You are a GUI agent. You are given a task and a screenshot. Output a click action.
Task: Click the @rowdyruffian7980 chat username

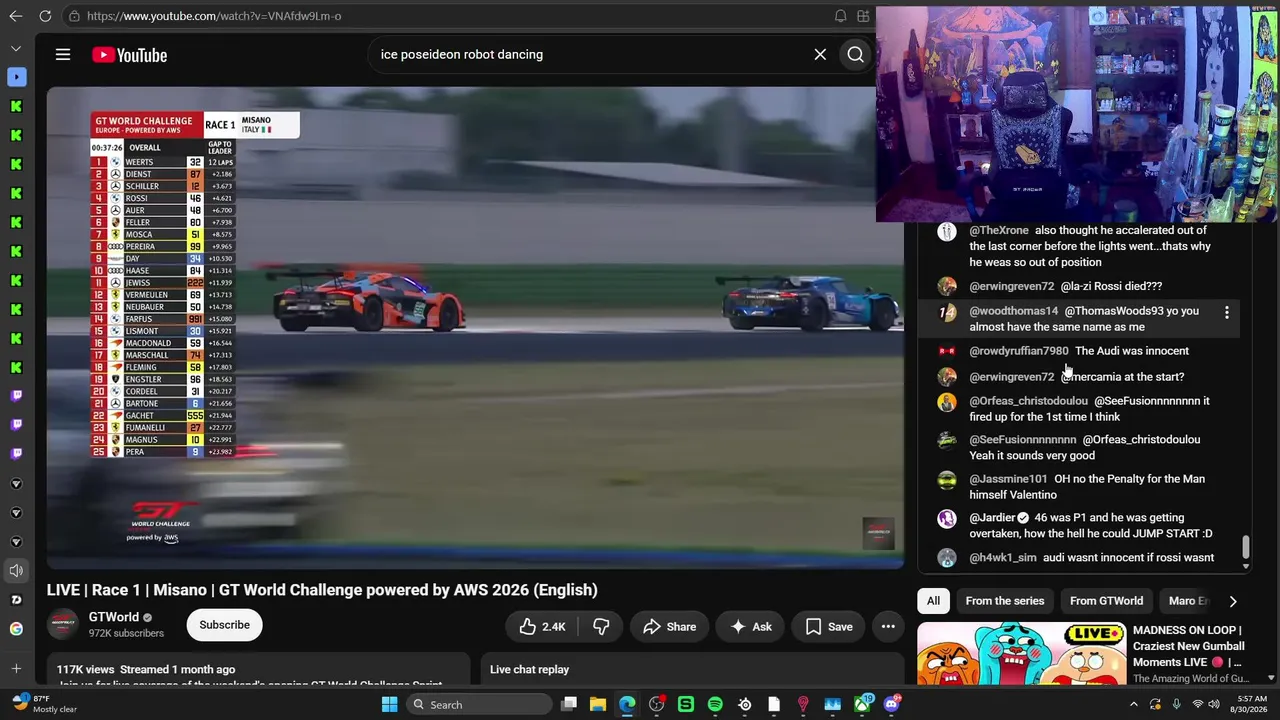1019,351
